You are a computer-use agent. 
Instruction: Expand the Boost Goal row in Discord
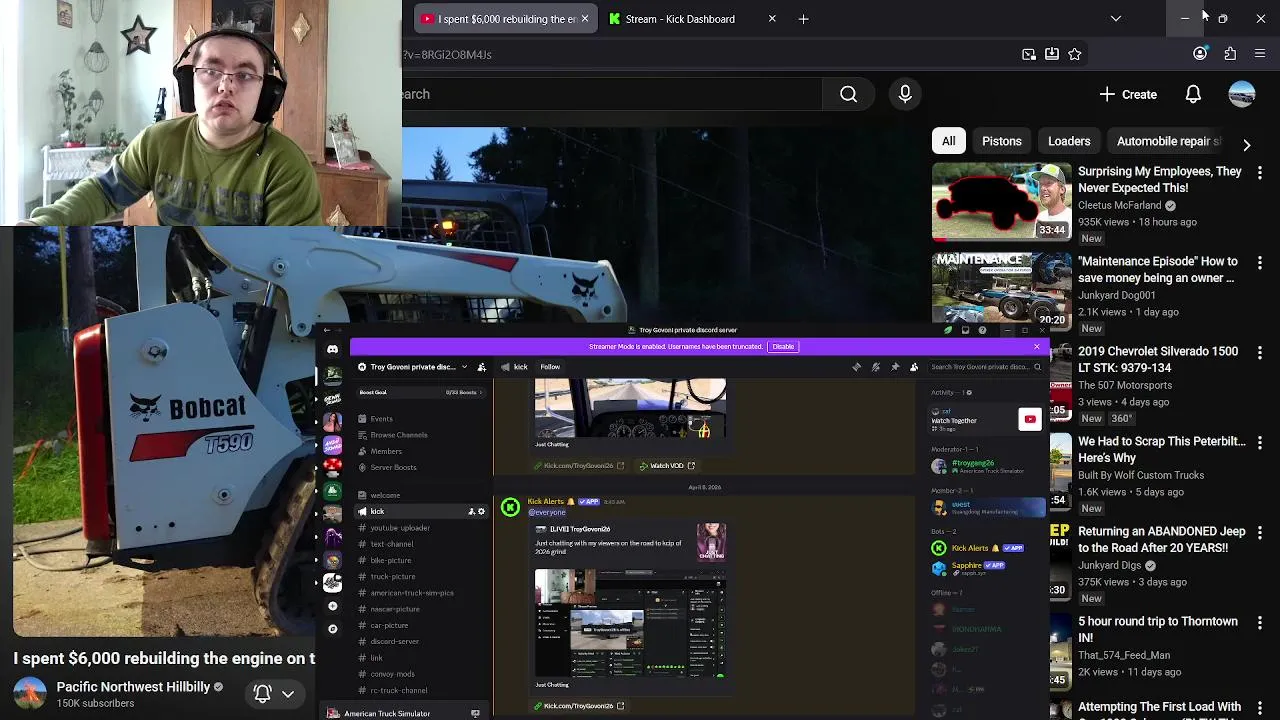421,392
